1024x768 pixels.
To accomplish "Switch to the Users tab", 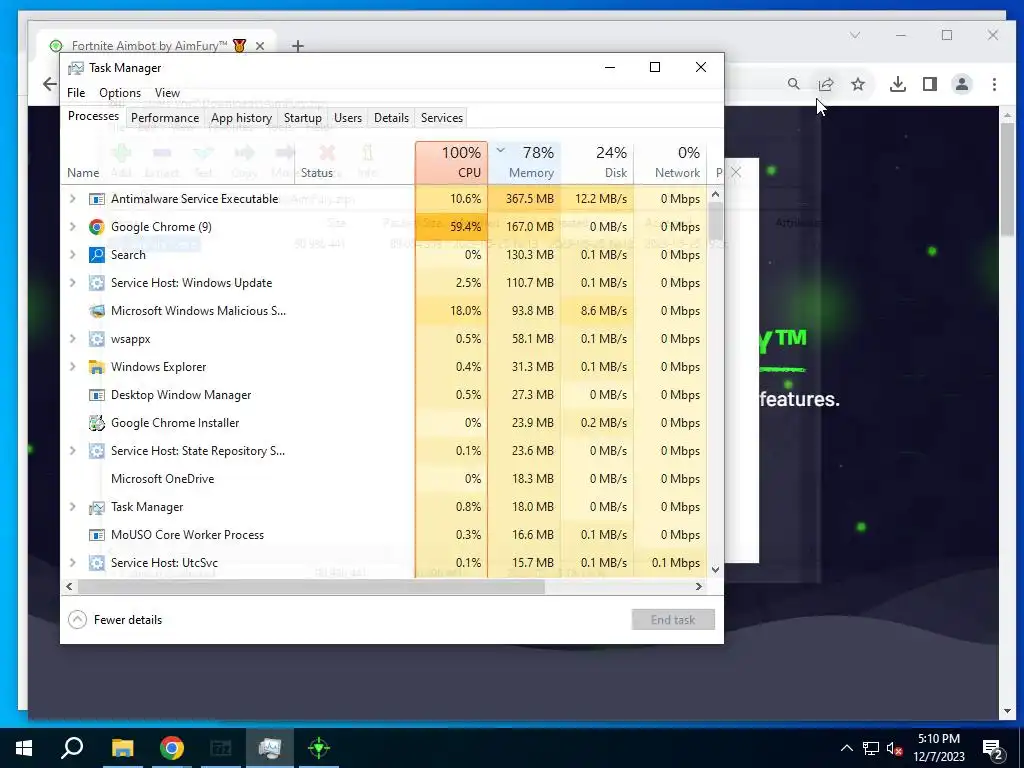I will [x=347, y=118].
